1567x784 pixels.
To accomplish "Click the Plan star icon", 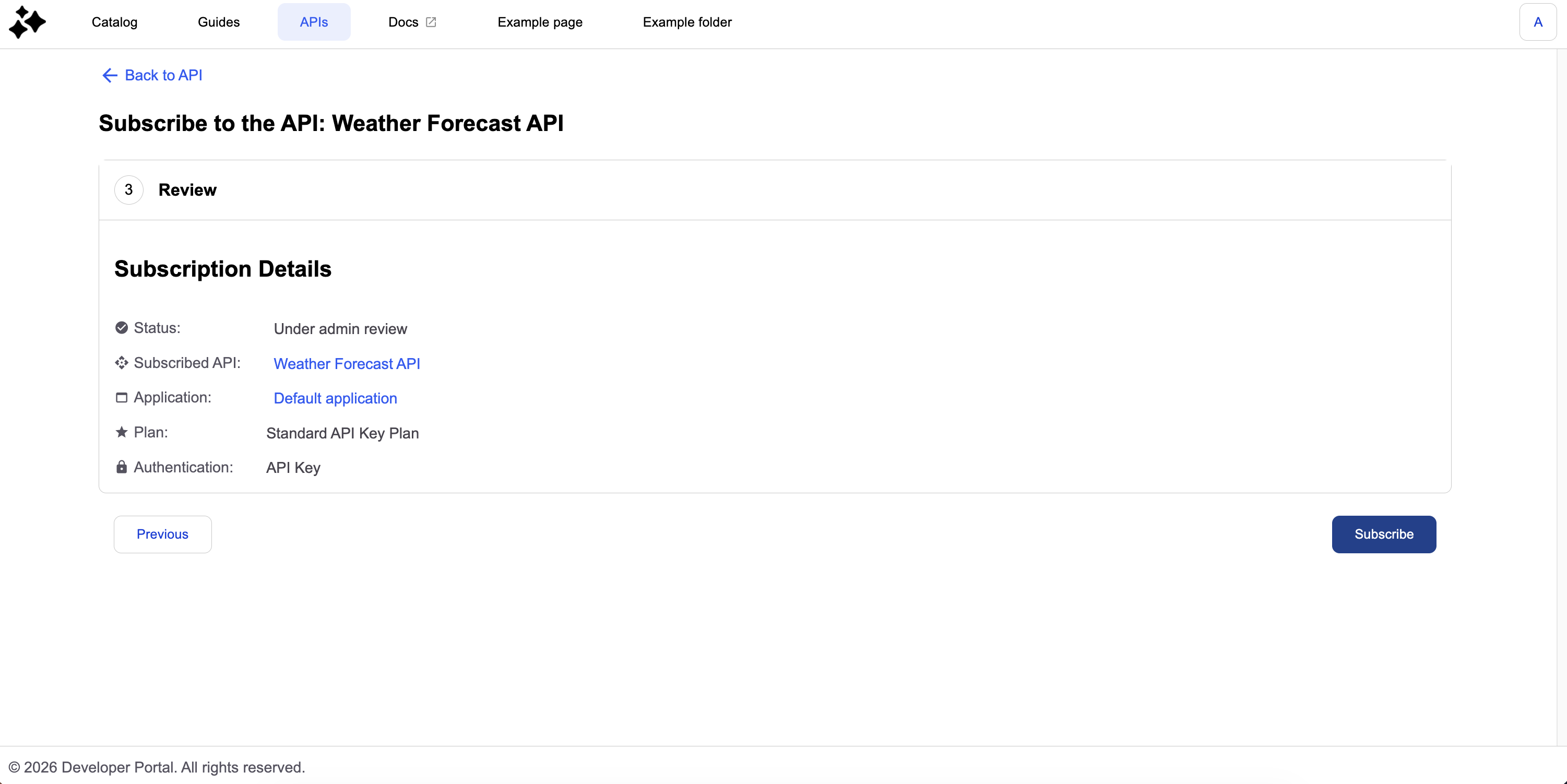I will point(122,432).
